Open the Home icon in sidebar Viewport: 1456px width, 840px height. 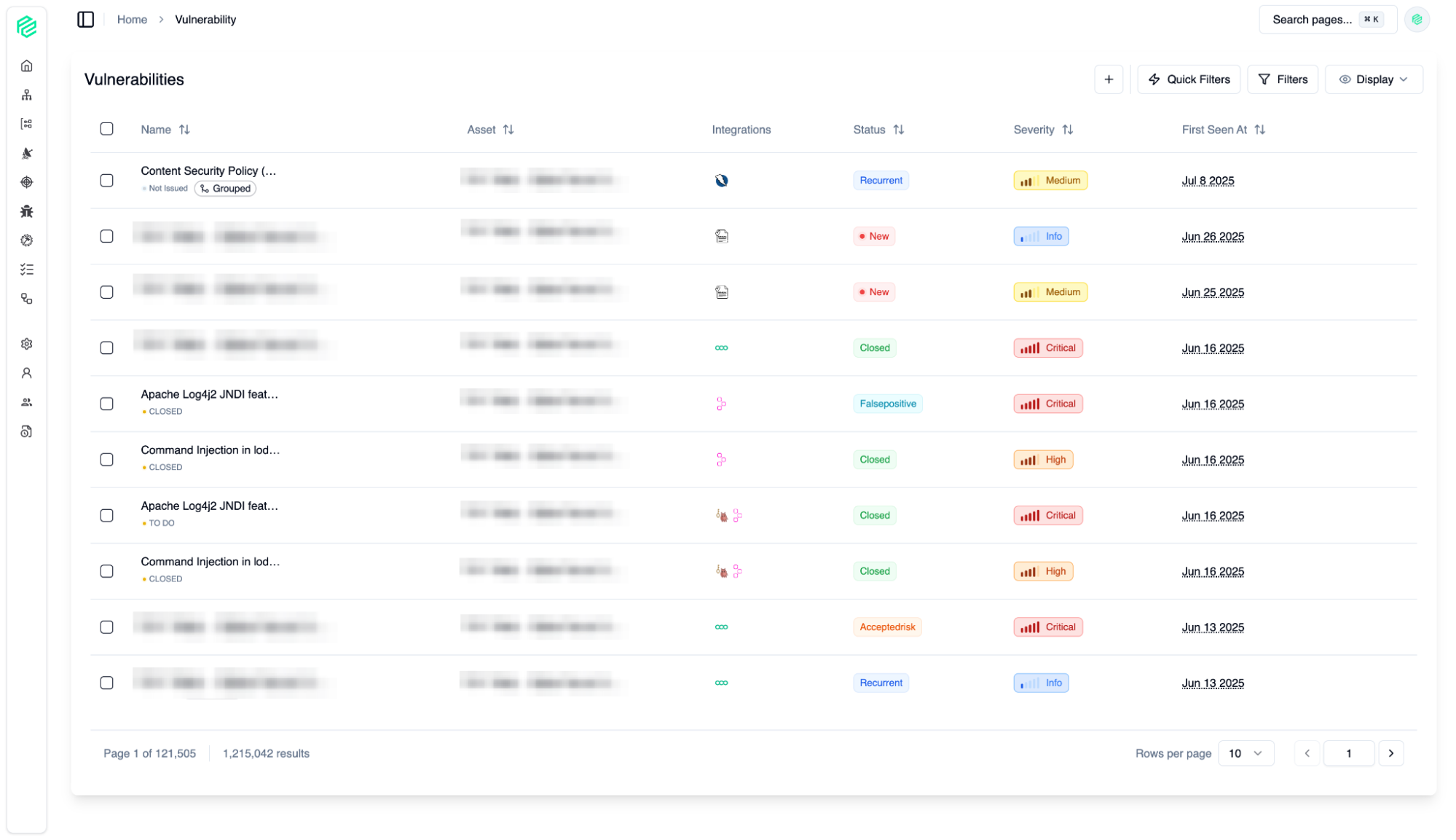click(27, 66)
